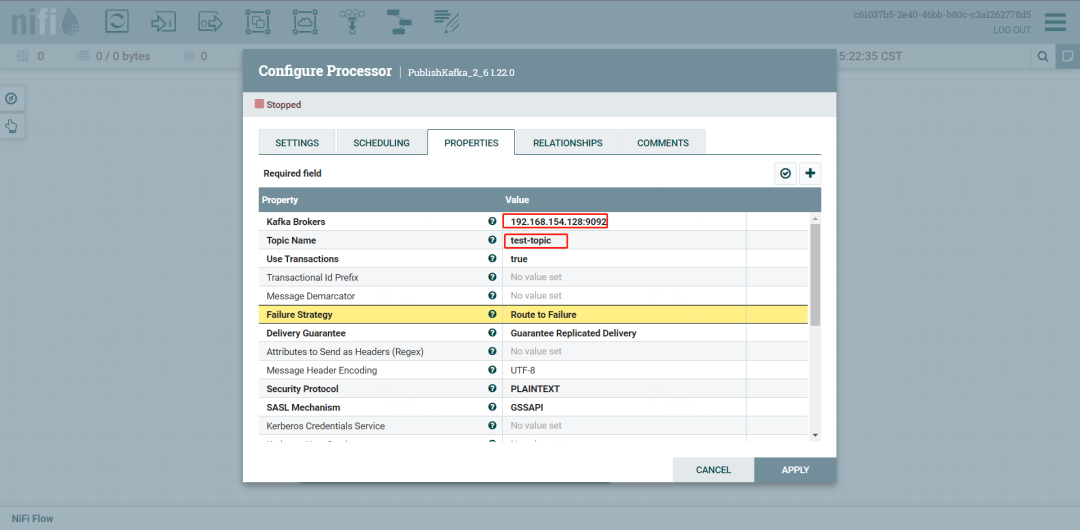Cancel the Configure Processor dialog
Image resolution: width=1080 pixels, height=530 pixels.
714,470
